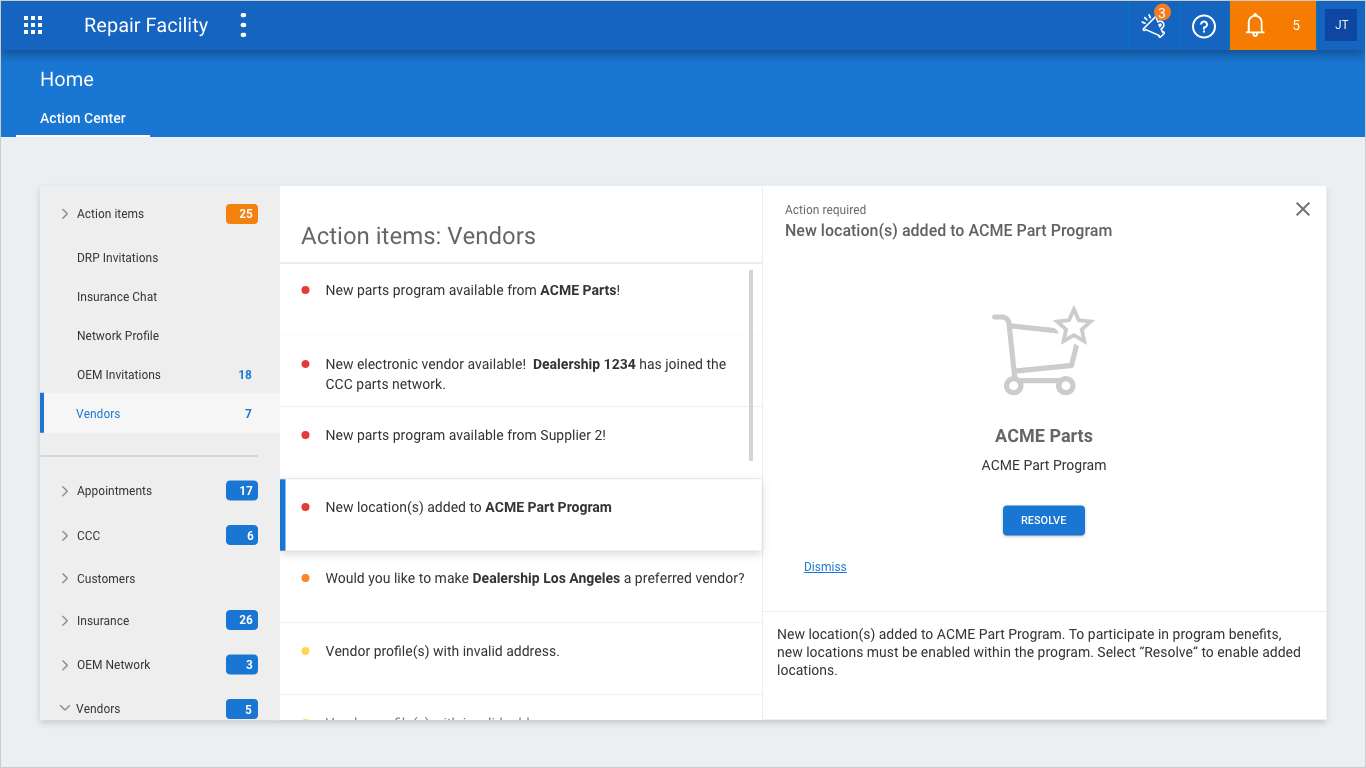Open 'Vendor profile(s) with invalid address' item
The image size is (1366, 768).
click(x=521, y=658)
